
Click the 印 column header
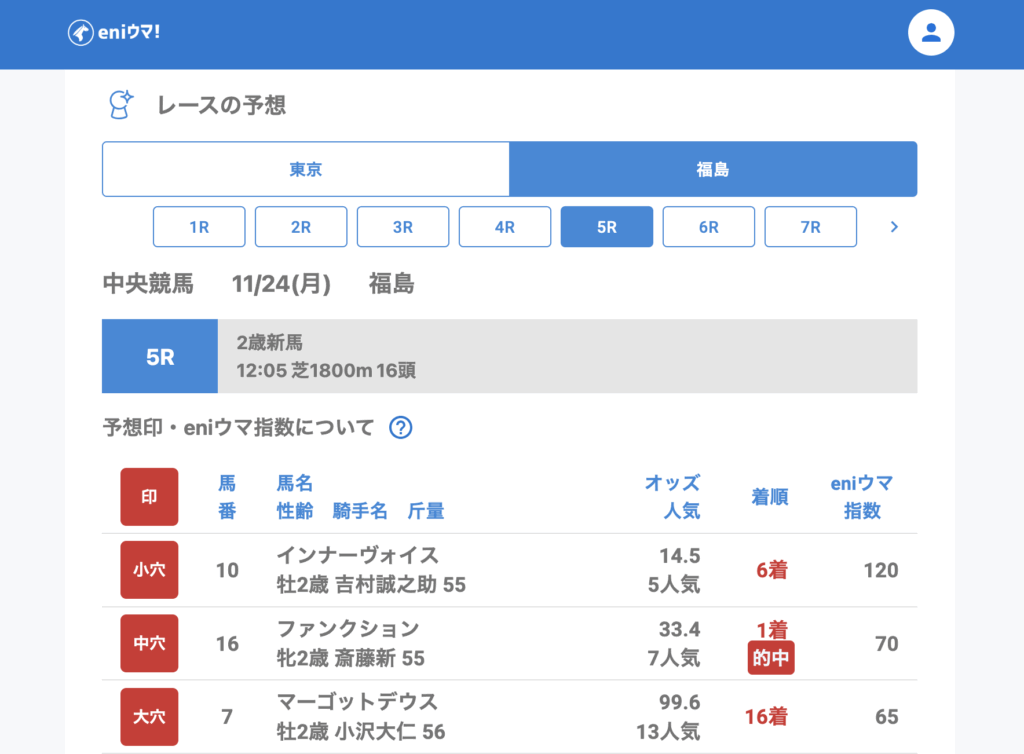pyautogui.click(x=149, y=497)
